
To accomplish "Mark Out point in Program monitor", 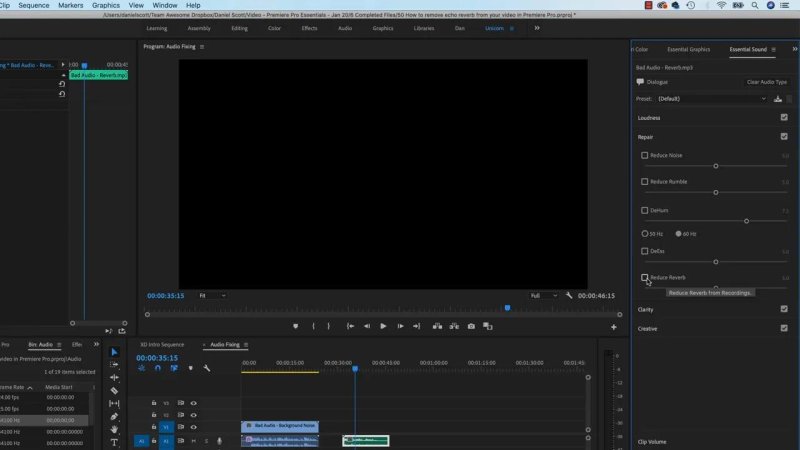I will (329, 326).
